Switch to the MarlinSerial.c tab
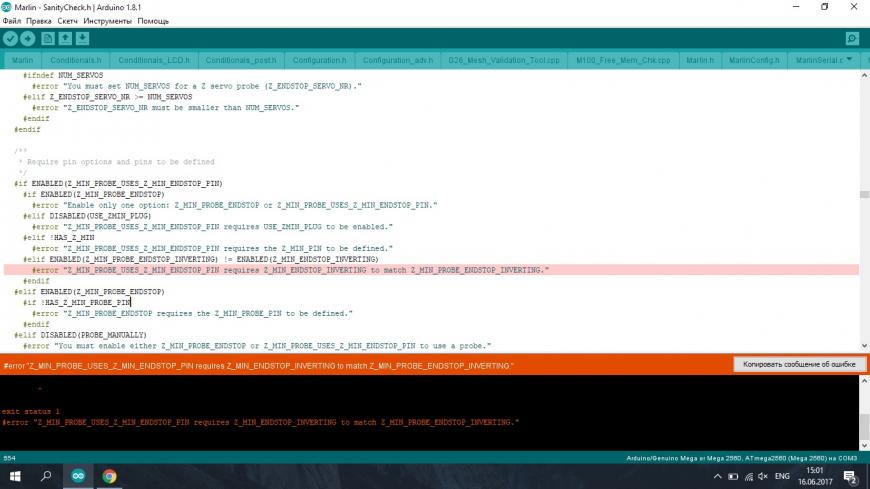 click(820, 60)
